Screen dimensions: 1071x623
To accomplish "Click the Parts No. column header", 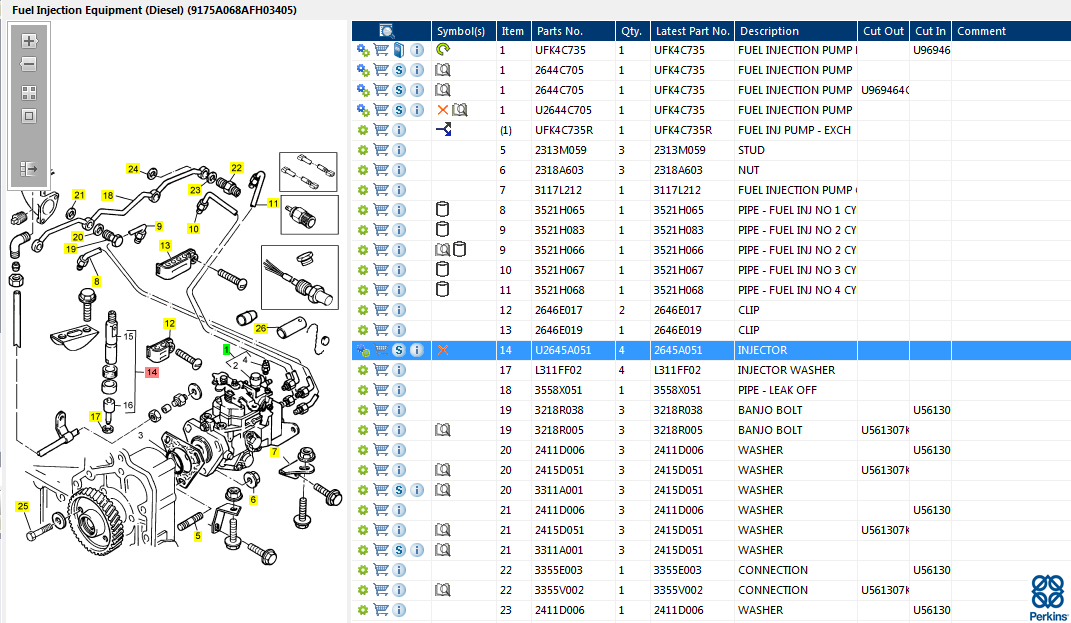I will [x=572, y=31].
